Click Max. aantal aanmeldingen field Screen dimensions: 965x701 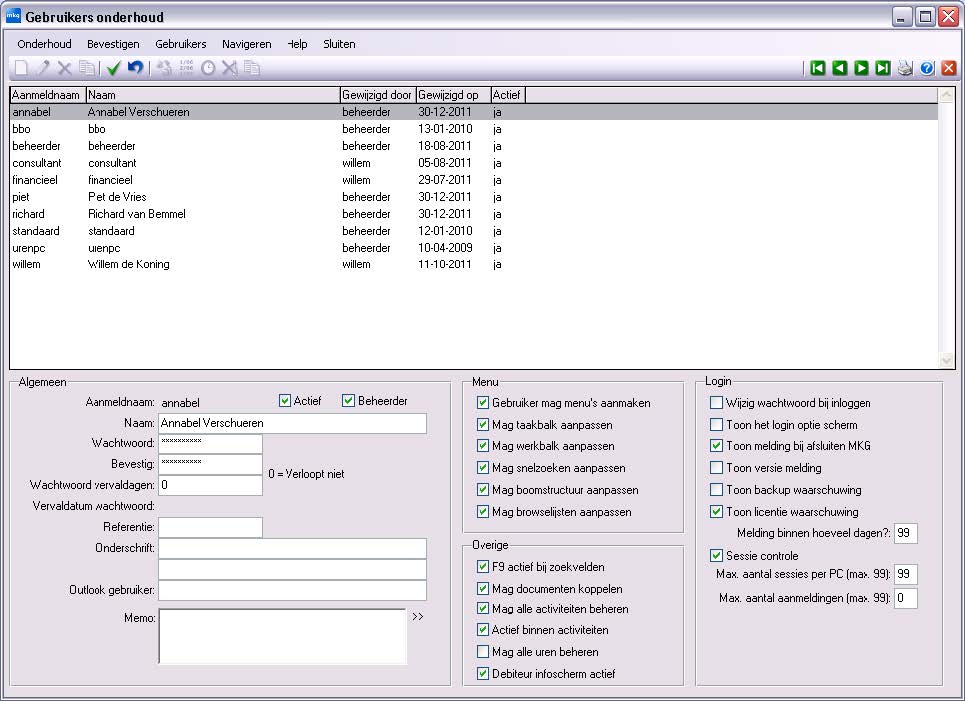pos(905,598)
